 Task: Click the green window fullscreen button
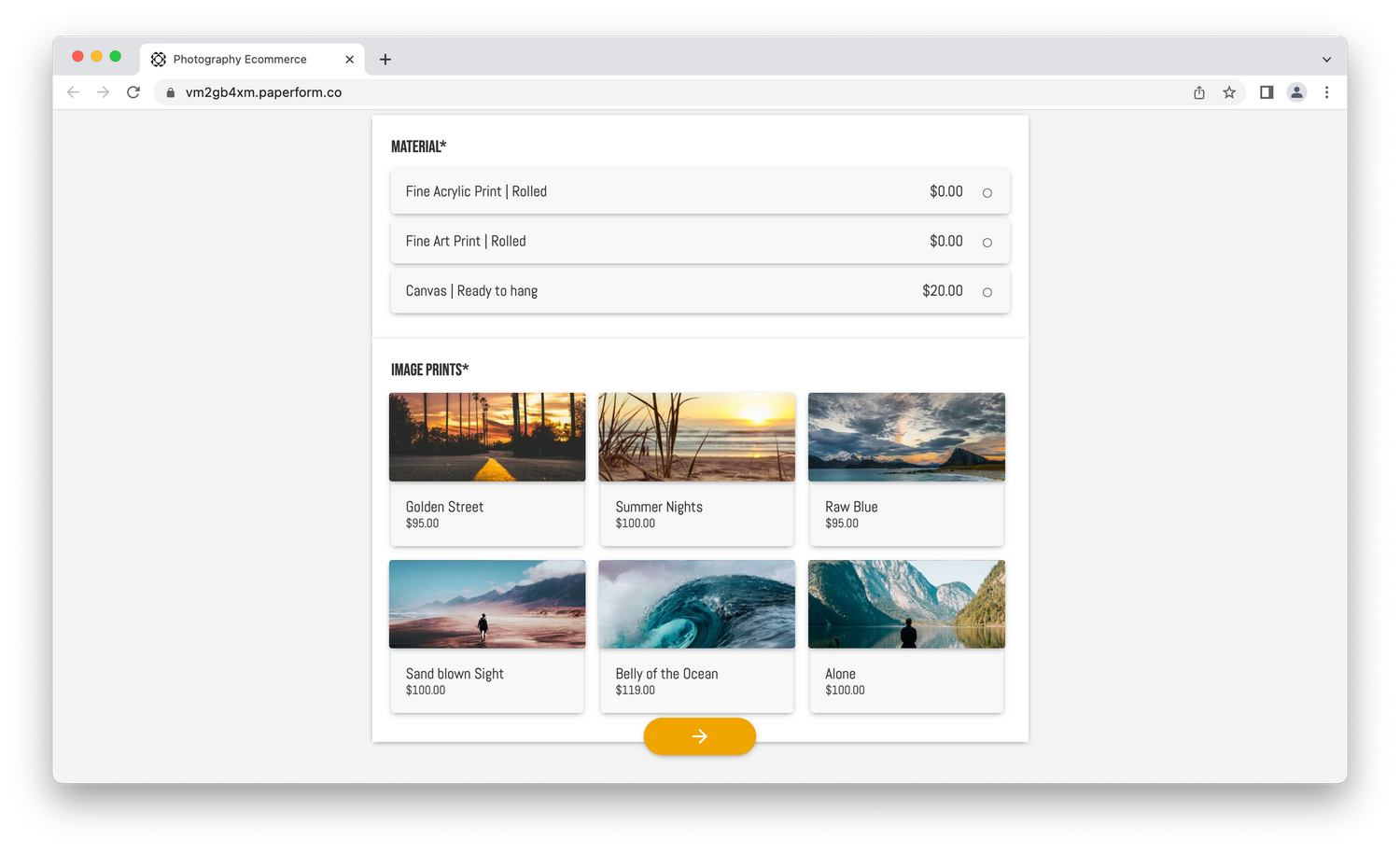115,57
